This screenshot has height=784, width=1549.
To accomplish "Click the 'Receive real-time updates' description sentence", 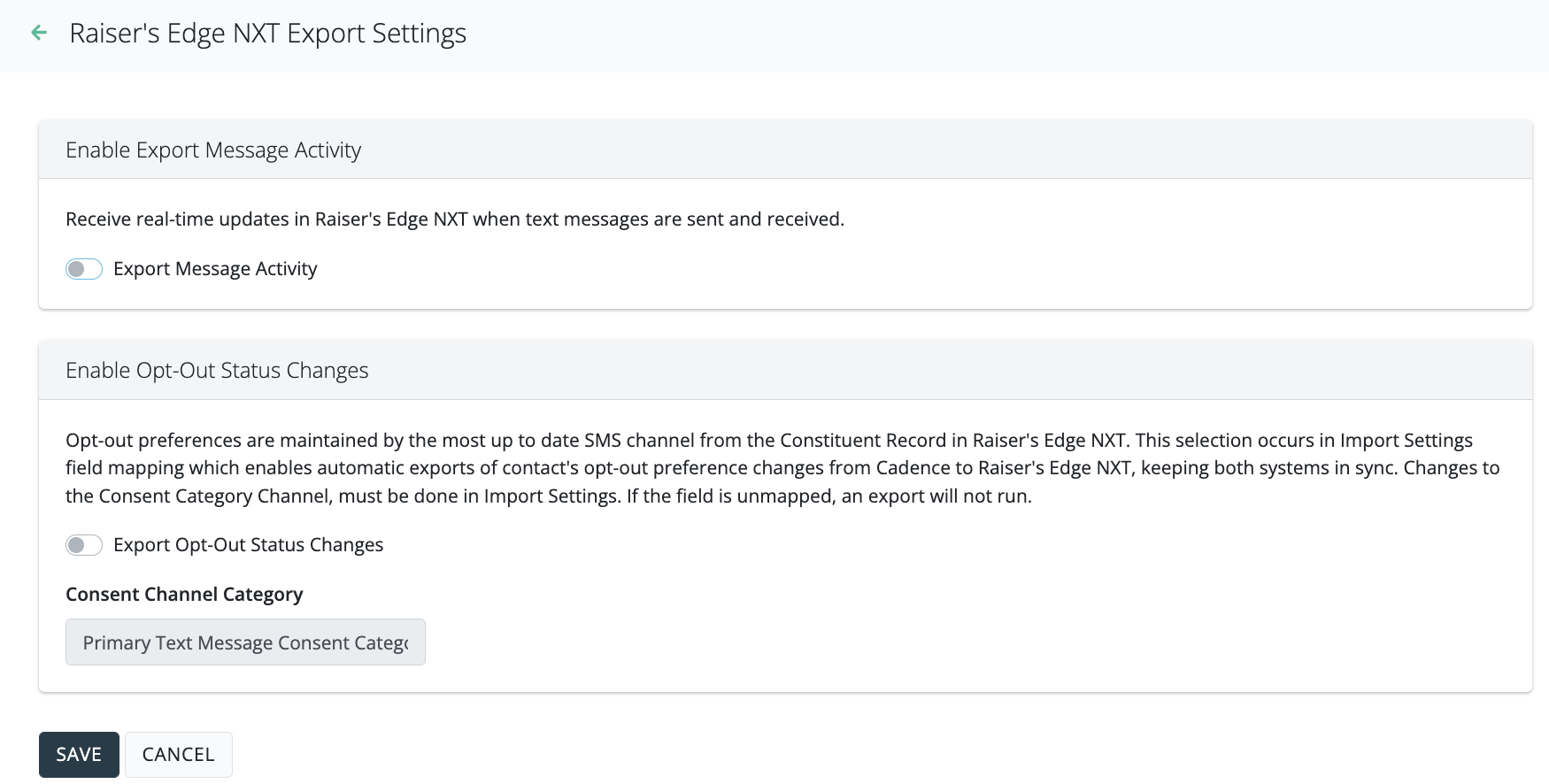I will coord(455,219).
